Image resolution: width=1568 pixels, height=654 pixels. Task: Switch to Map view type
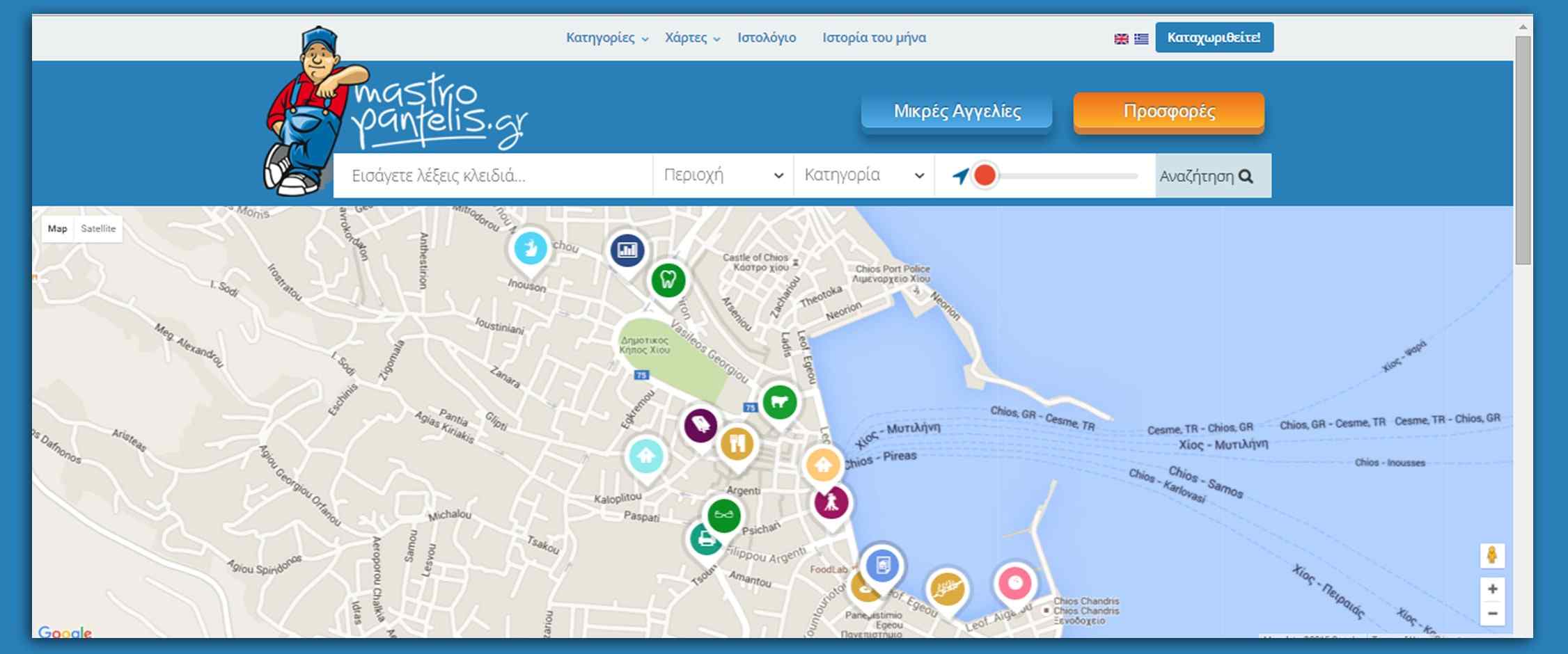(58, 229)
